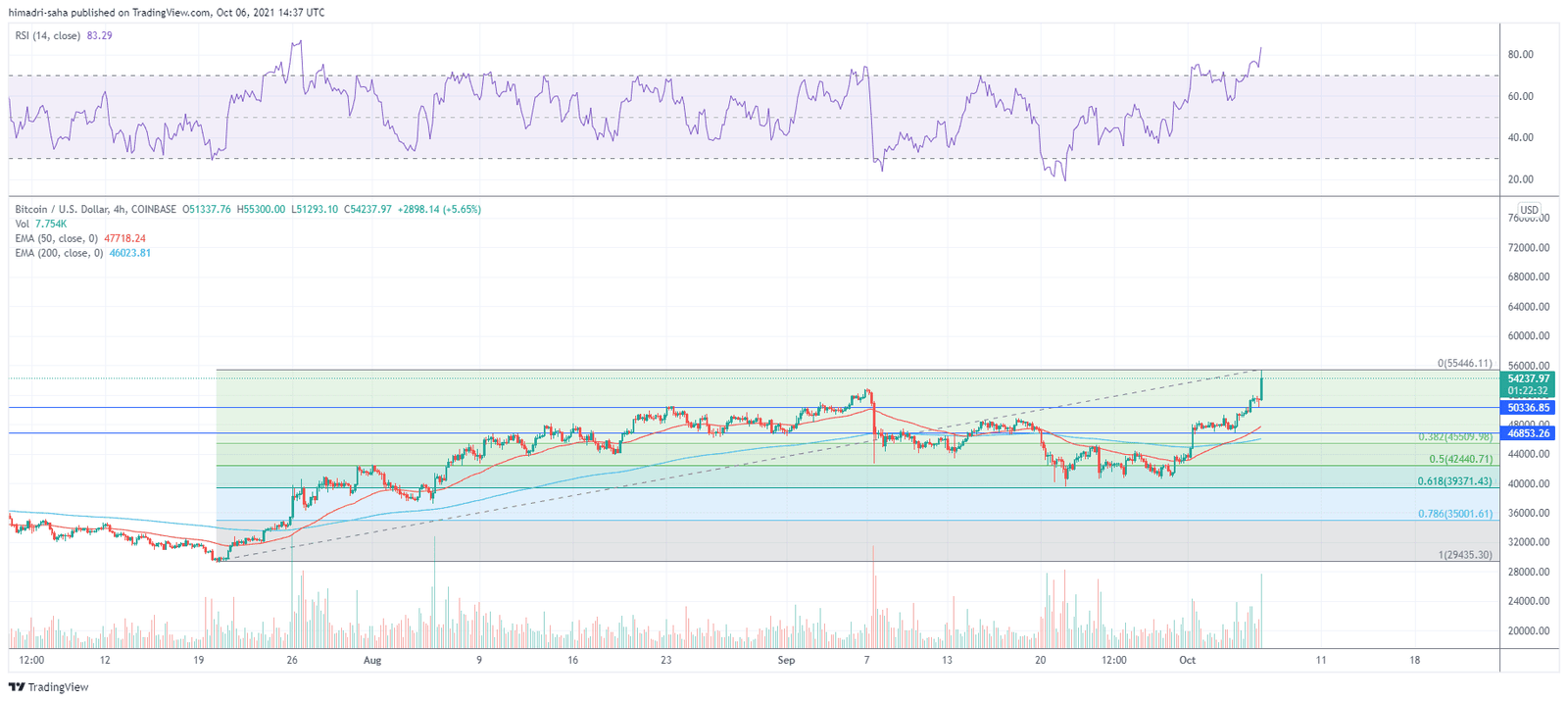
Task: Click the Oct label on time axis
Action: coord(1188,661)
